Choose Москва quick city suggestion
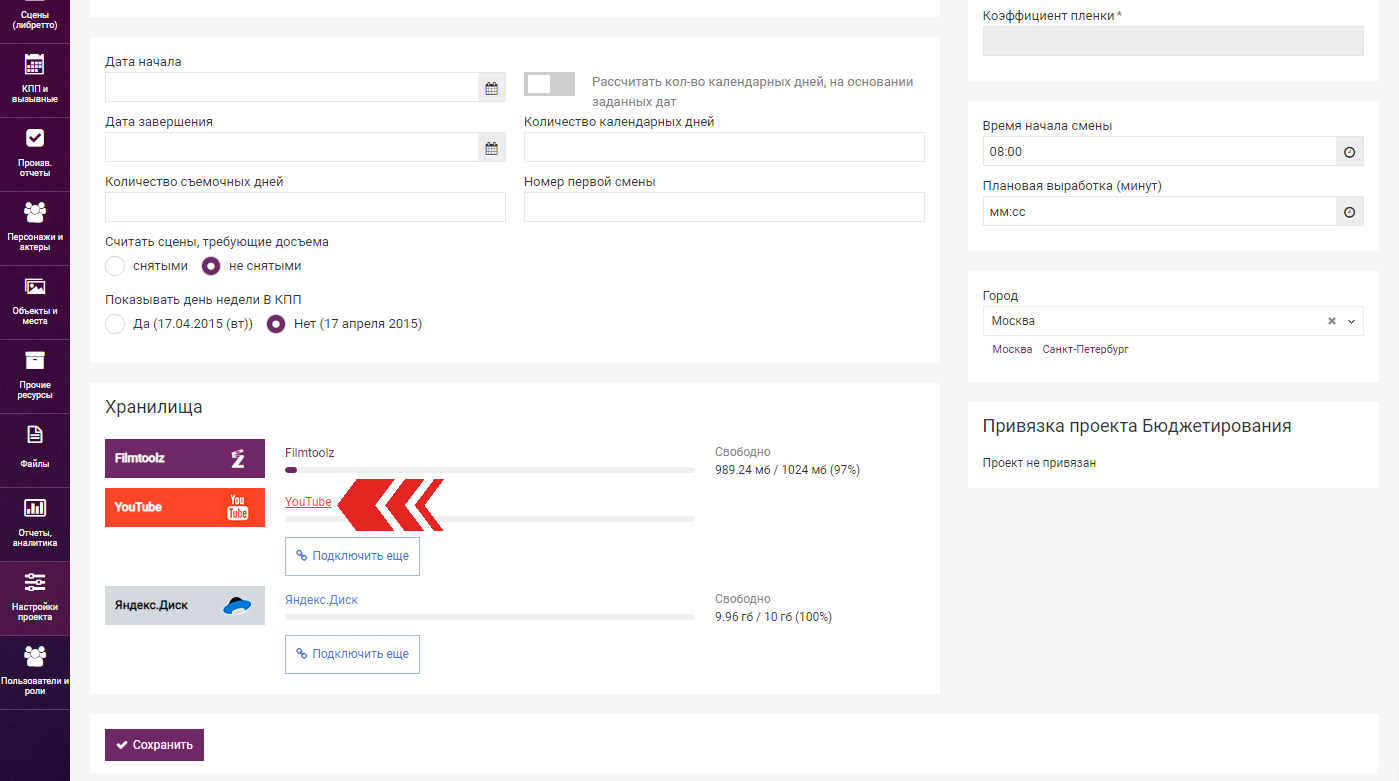This screenshot has height=781, width=1399. (1012, 350)
